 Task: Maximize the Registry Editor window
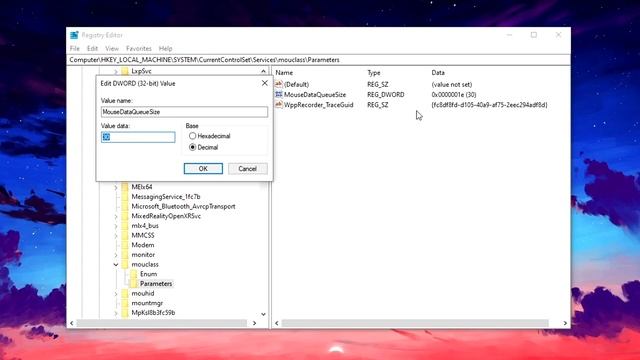tap(533, 35)
